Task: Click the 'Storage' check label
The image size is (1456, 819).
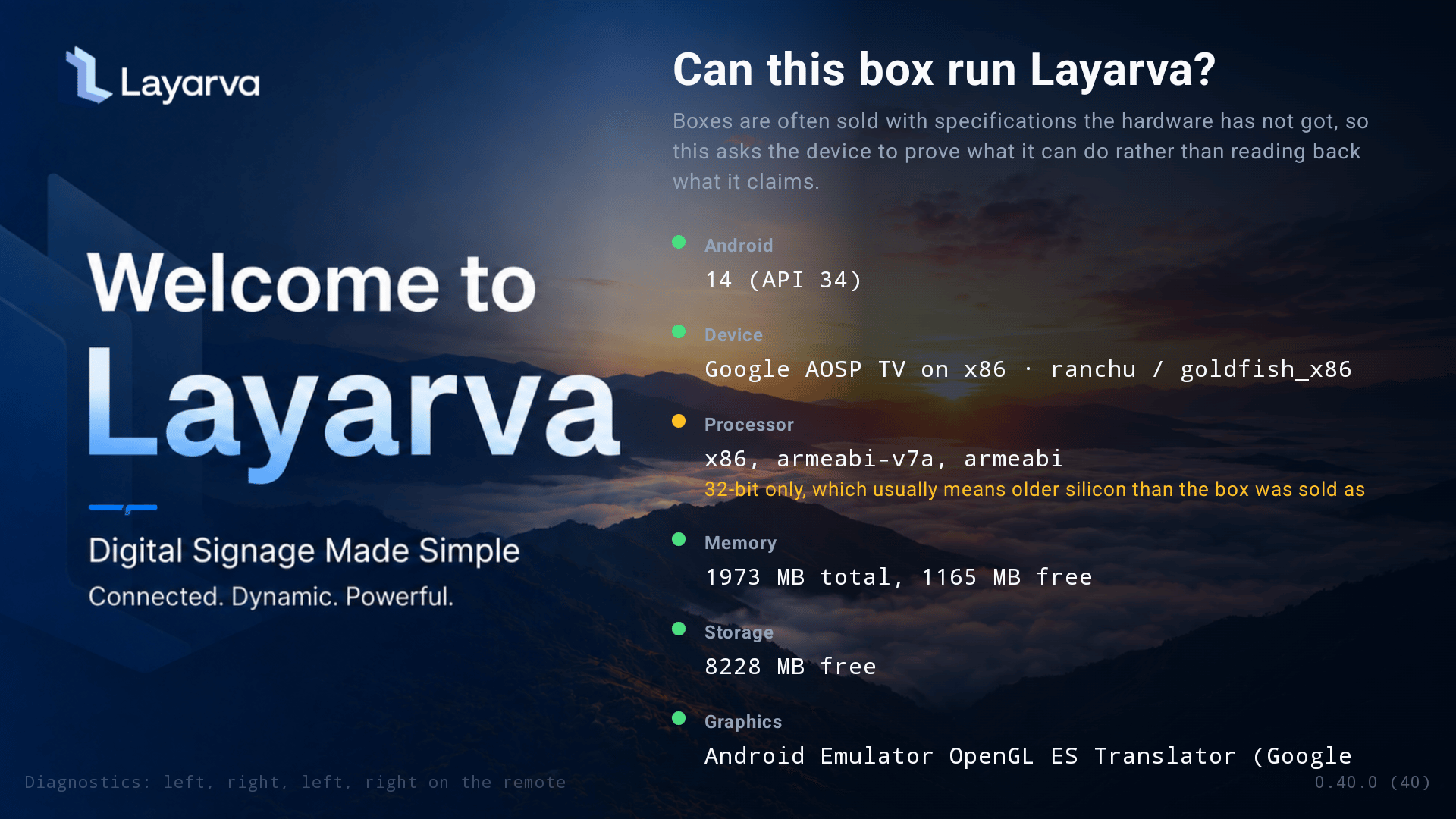Action: [739, 632]
